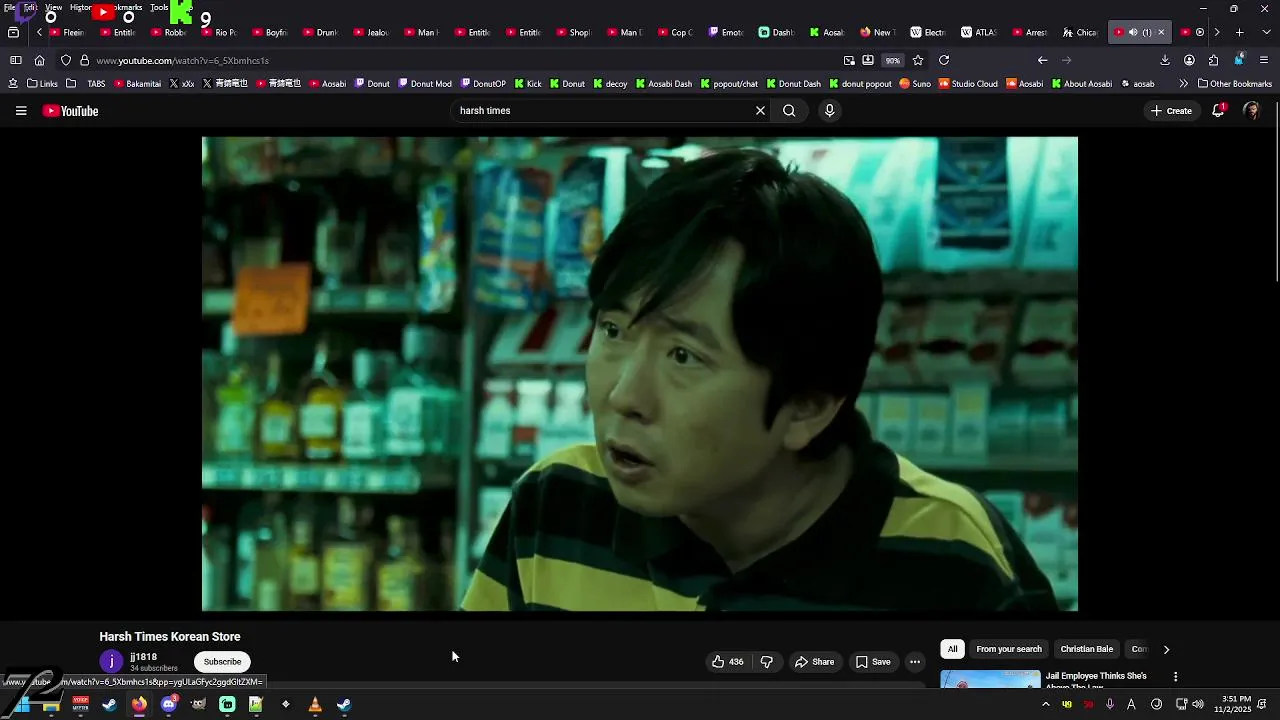Start voice search with the microphone icon
1280x720 pixels.
[x=829, y=111]
